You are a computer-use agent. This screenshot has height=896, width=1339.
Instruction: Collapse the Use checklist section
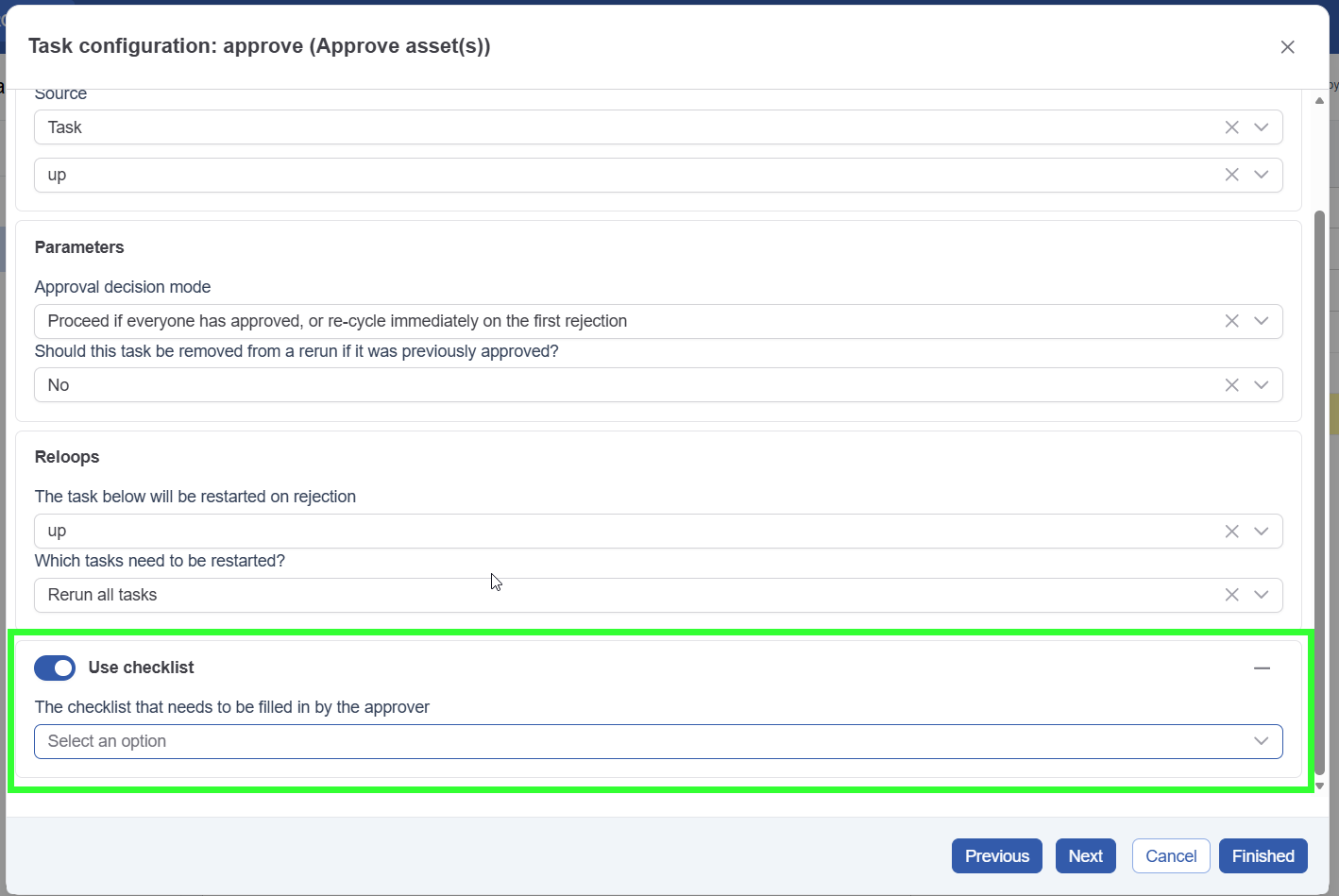point(1262,668)
